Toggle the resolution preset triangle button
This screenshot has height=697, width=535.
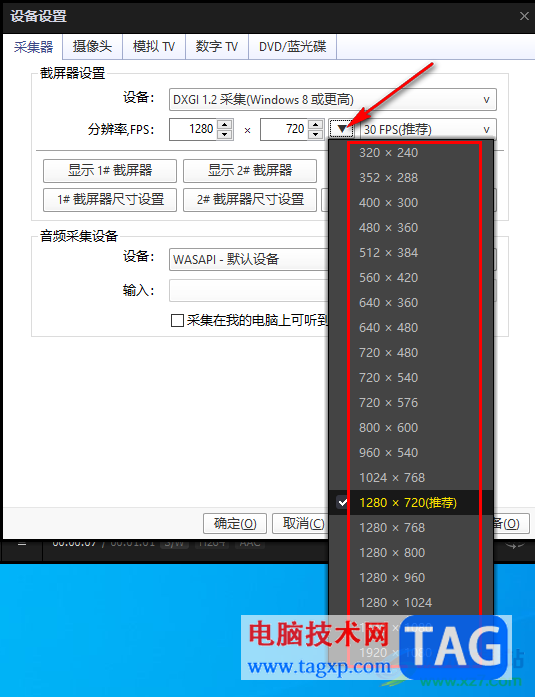[x=341, y=129]
